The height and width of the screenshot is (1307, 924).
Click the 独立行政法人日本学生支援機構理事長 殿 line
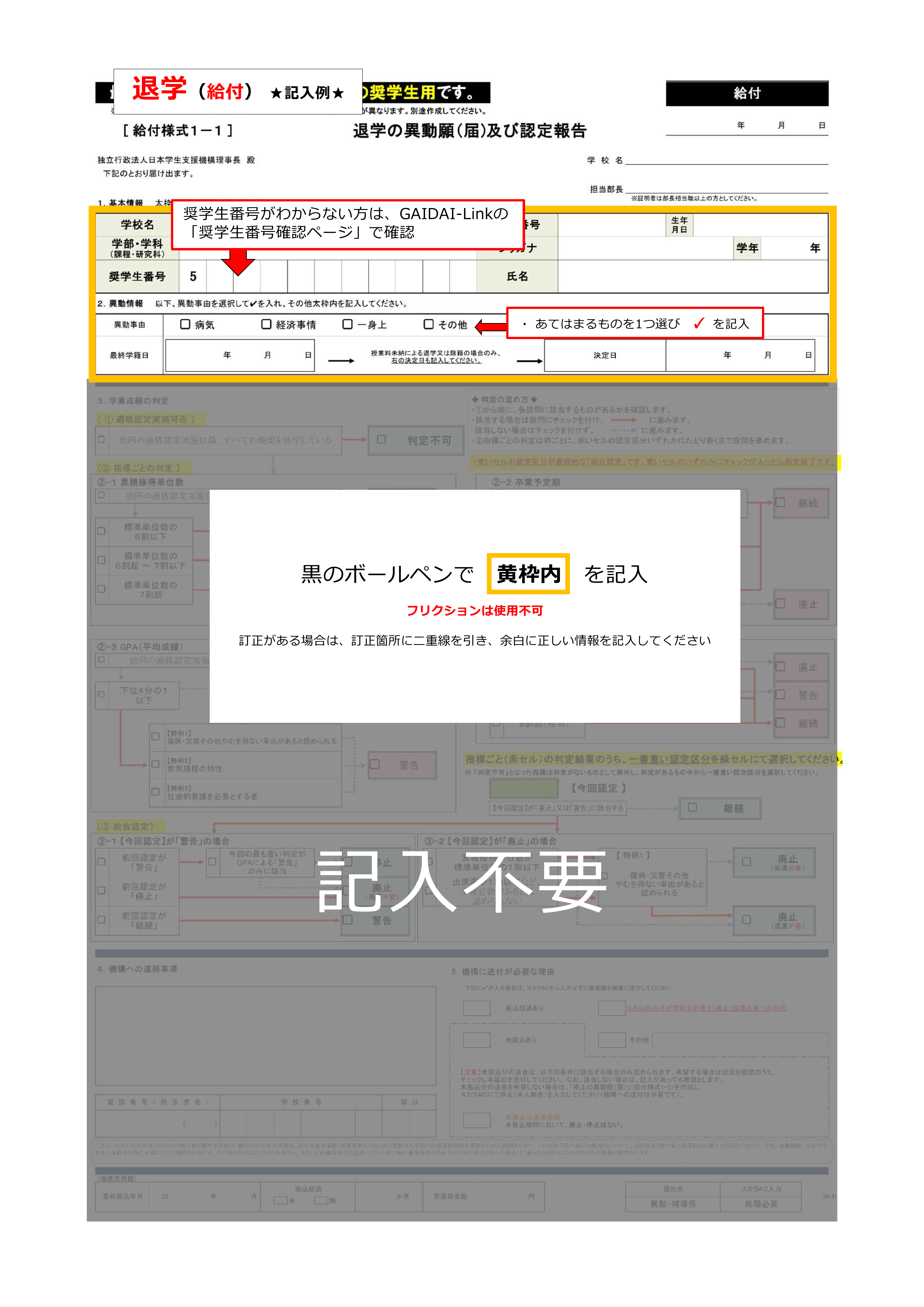pyautogui.click(x=176, y=160)
